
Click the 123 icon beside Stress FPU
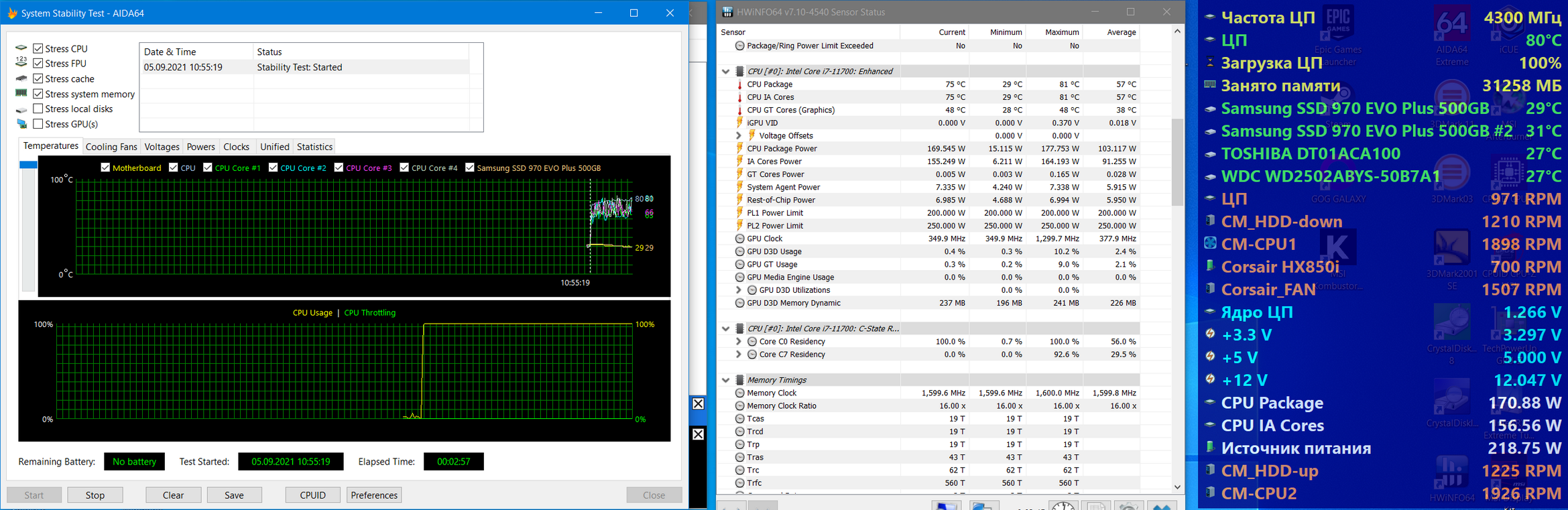click(x=21, y=63)
